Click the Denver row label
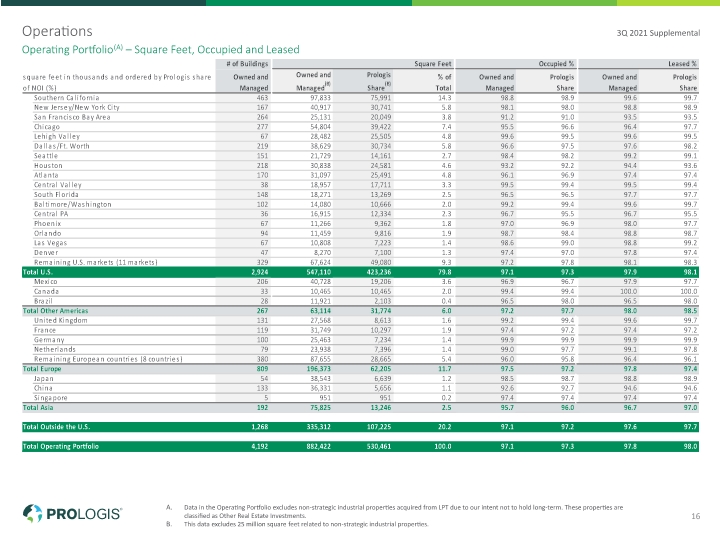This screenshot has width=720, height=540. click(x=46, y=252)
